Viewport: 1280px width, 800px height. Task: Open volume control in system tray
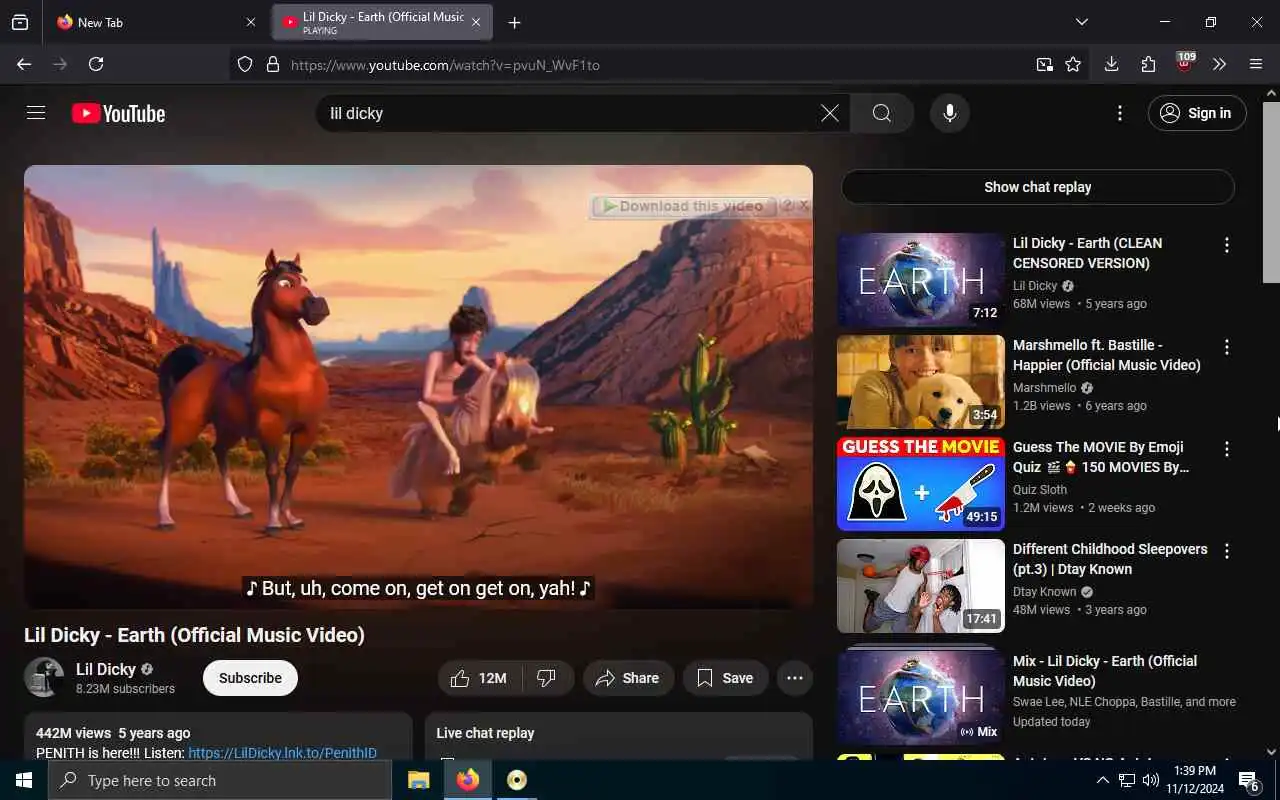[x=1151, y=780]
